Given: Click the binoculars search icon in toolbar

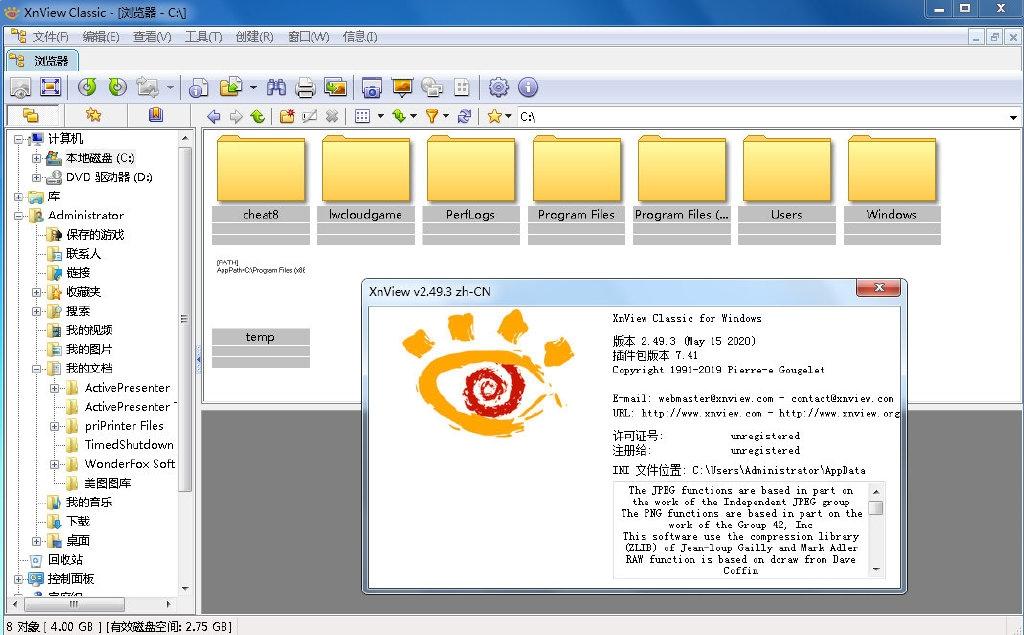Looking at the screenshot, I should 276,87.
